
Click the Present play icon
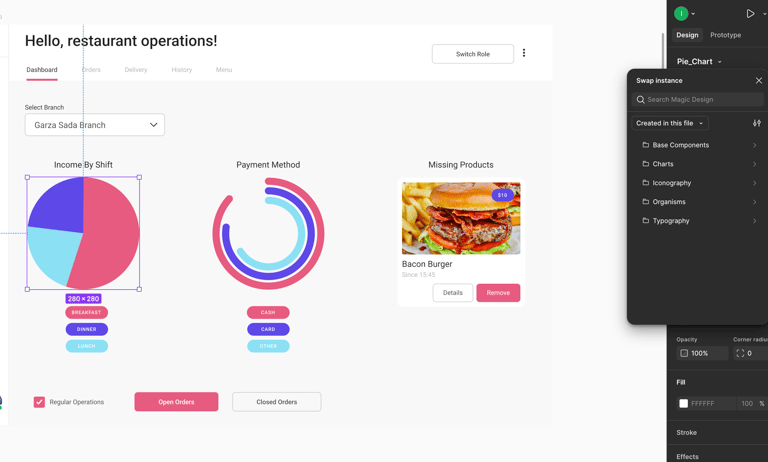point(750,14)
